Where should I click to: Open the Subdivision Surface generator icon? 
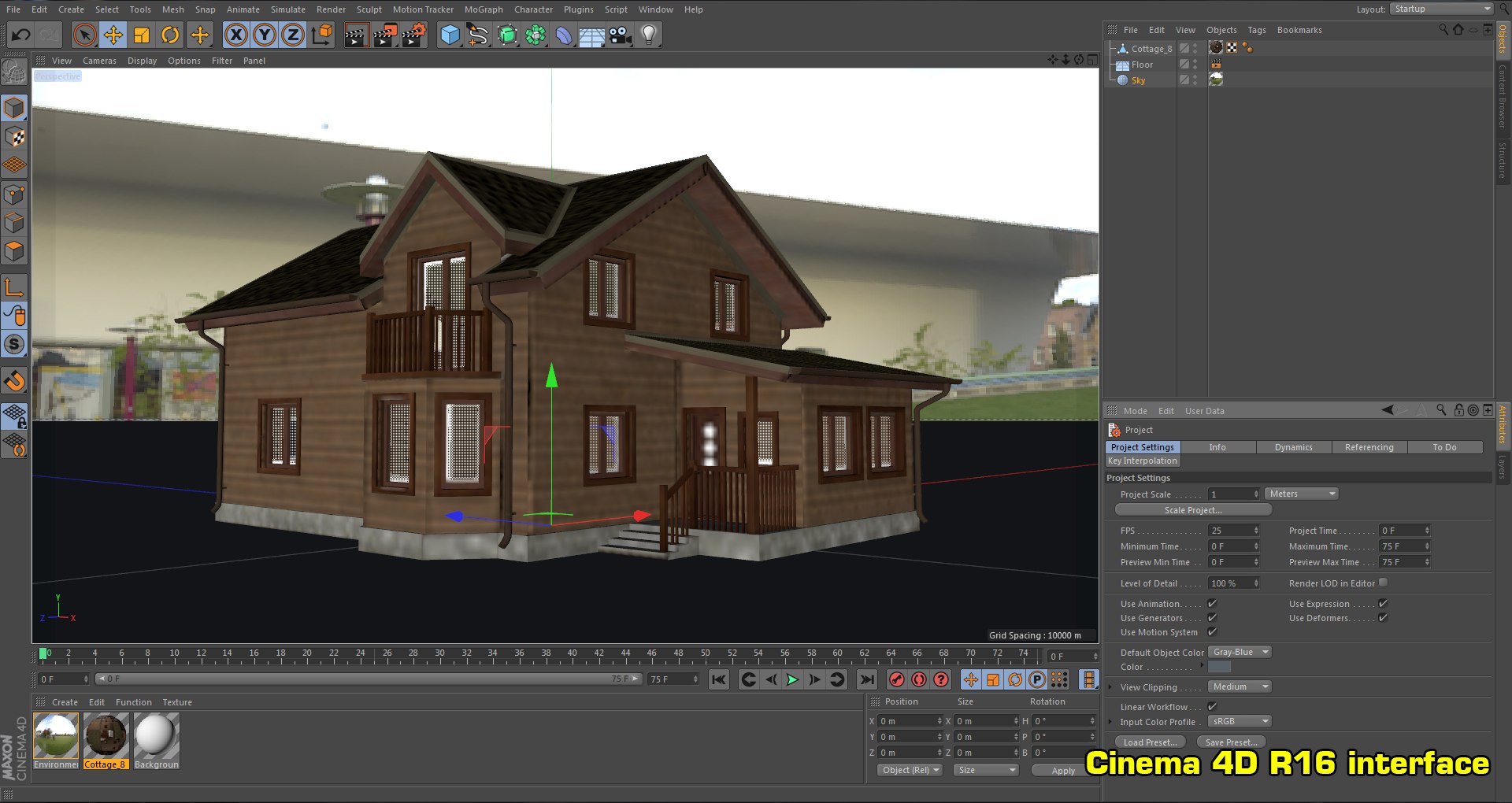click(507, 35)
